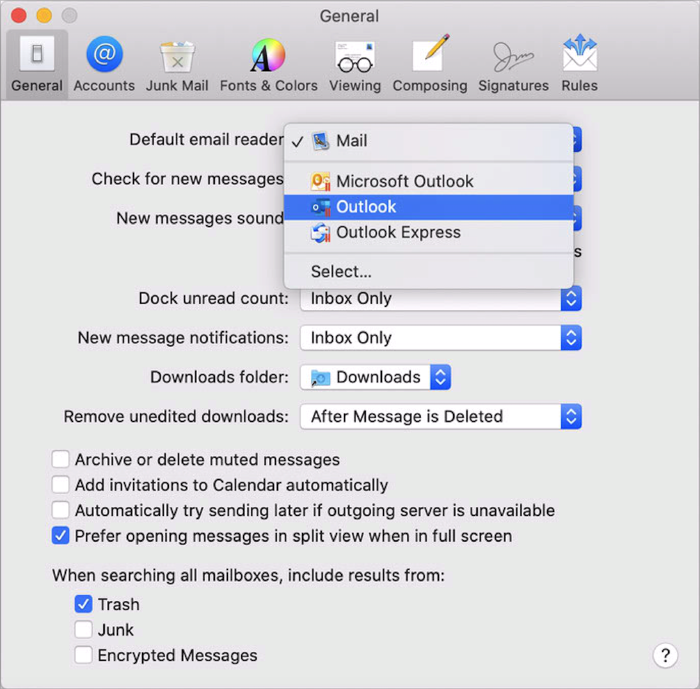Choose the Select... option in the menu
This screenshot has height=689, width=700.
pyautogui.click(x=341, y=271)
